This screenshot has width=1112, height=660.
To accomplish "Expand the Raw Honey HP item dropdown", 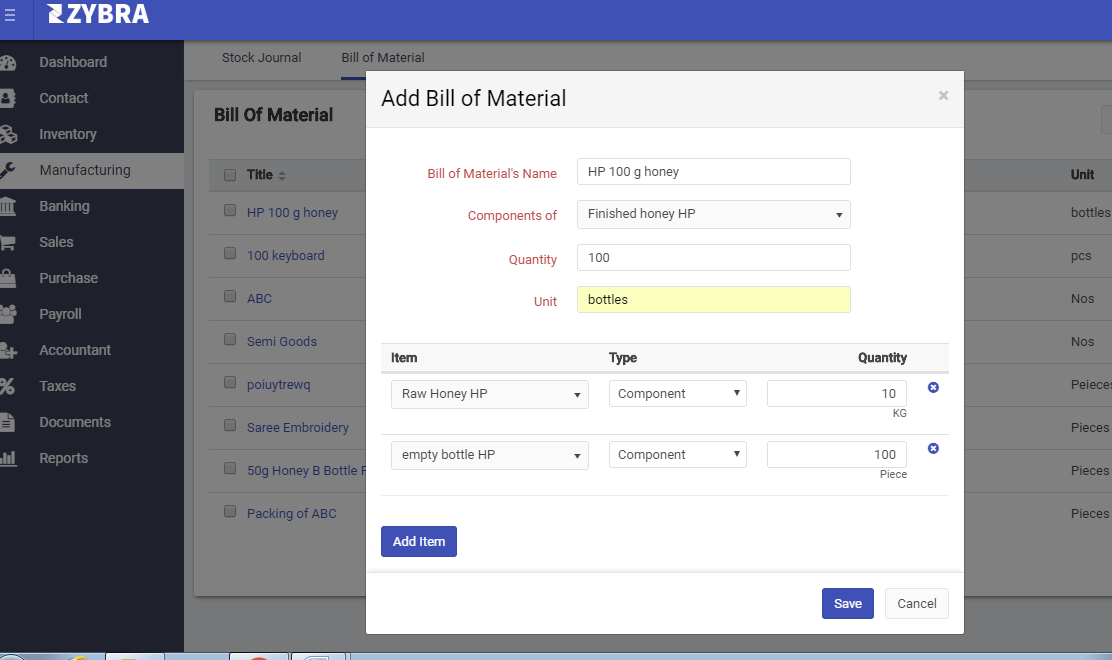I will coord(489,394).
